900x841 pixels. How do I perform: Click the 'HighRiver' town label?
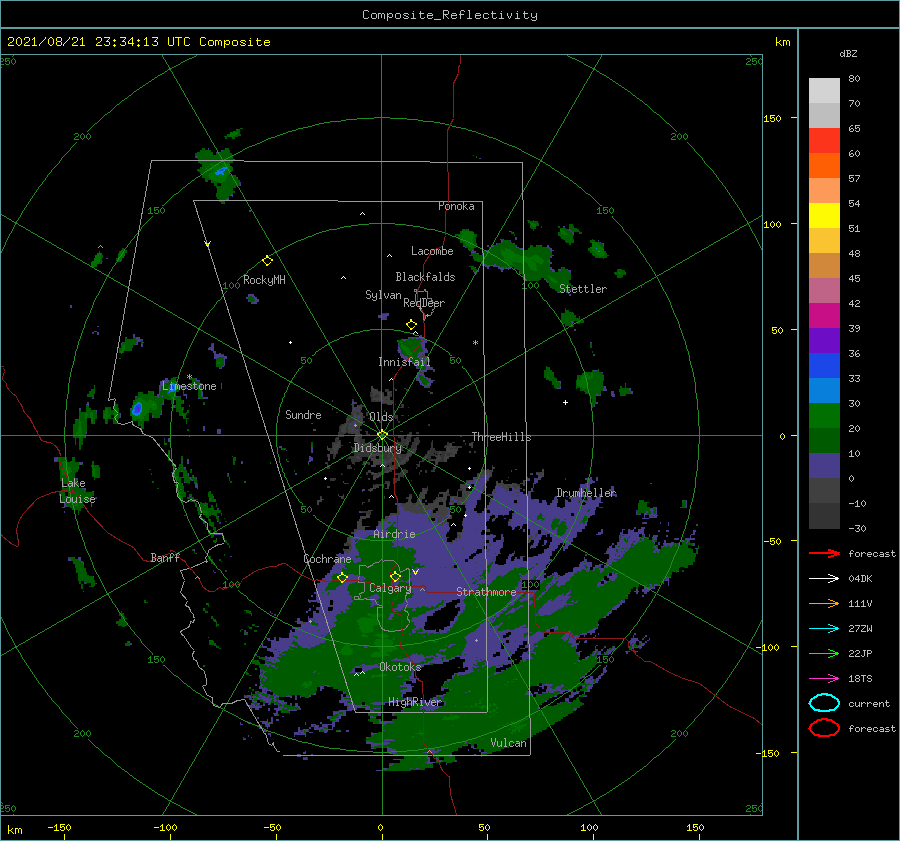pos(414,702)
